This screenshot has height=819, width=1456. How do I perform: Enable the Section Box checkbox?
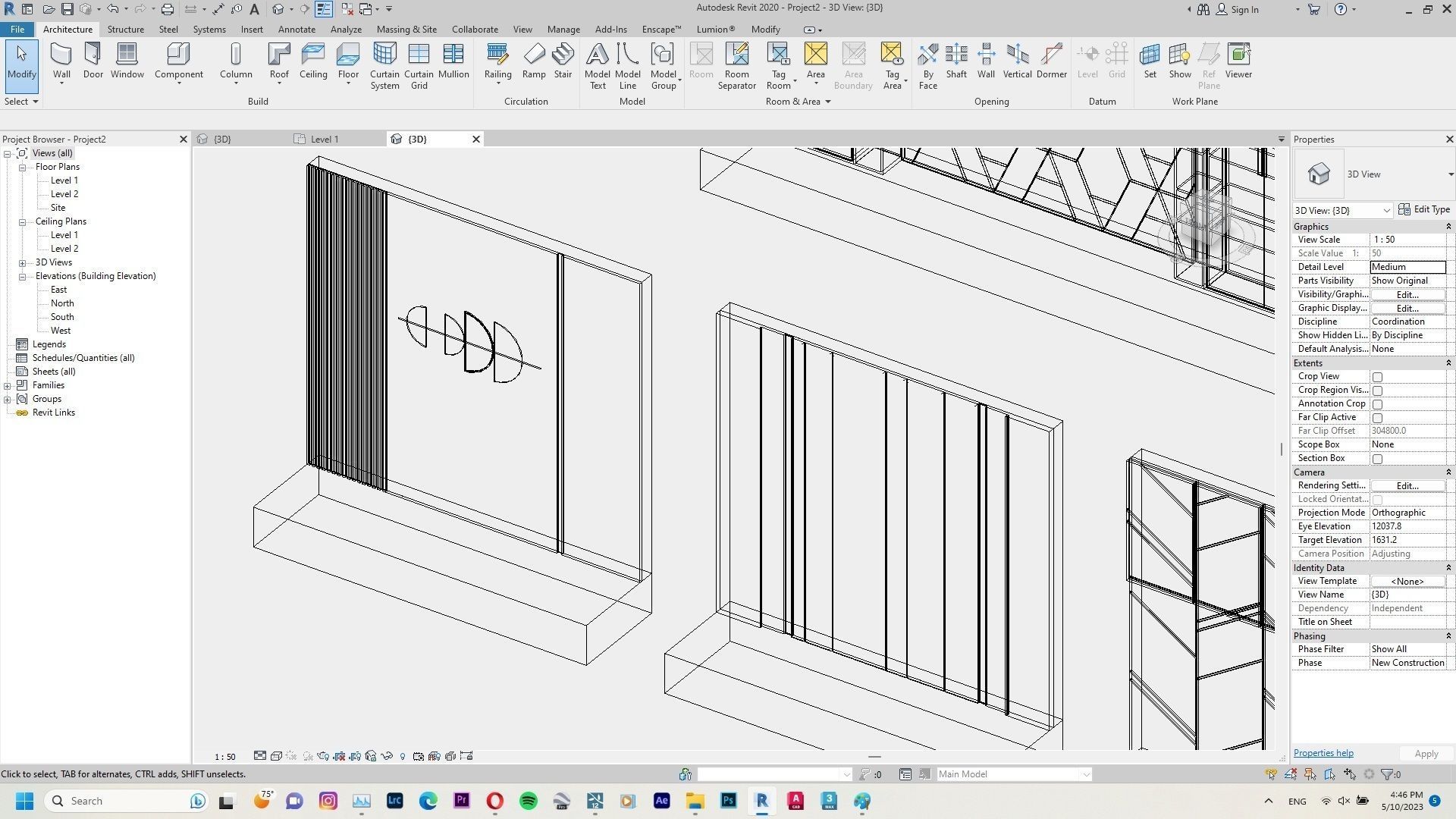(x=1378, y=458)
